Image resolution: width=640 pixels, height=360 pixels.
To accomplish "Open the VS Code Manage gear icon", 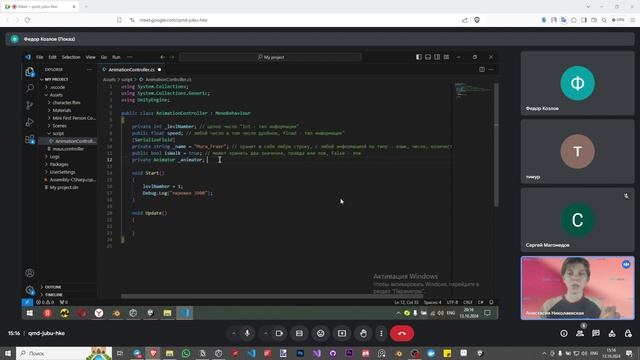I will tap(29, 290).
